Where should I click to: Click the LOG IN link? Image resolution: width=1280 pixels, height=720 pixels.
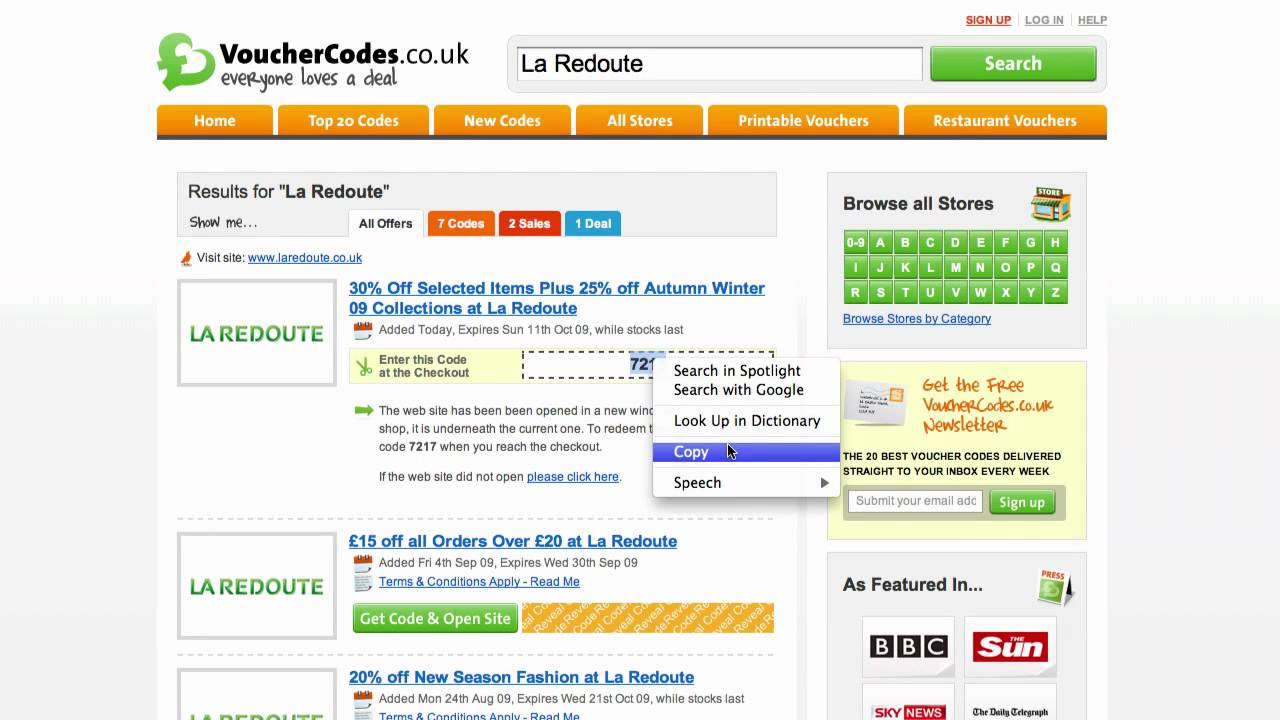pos(1044,20)
